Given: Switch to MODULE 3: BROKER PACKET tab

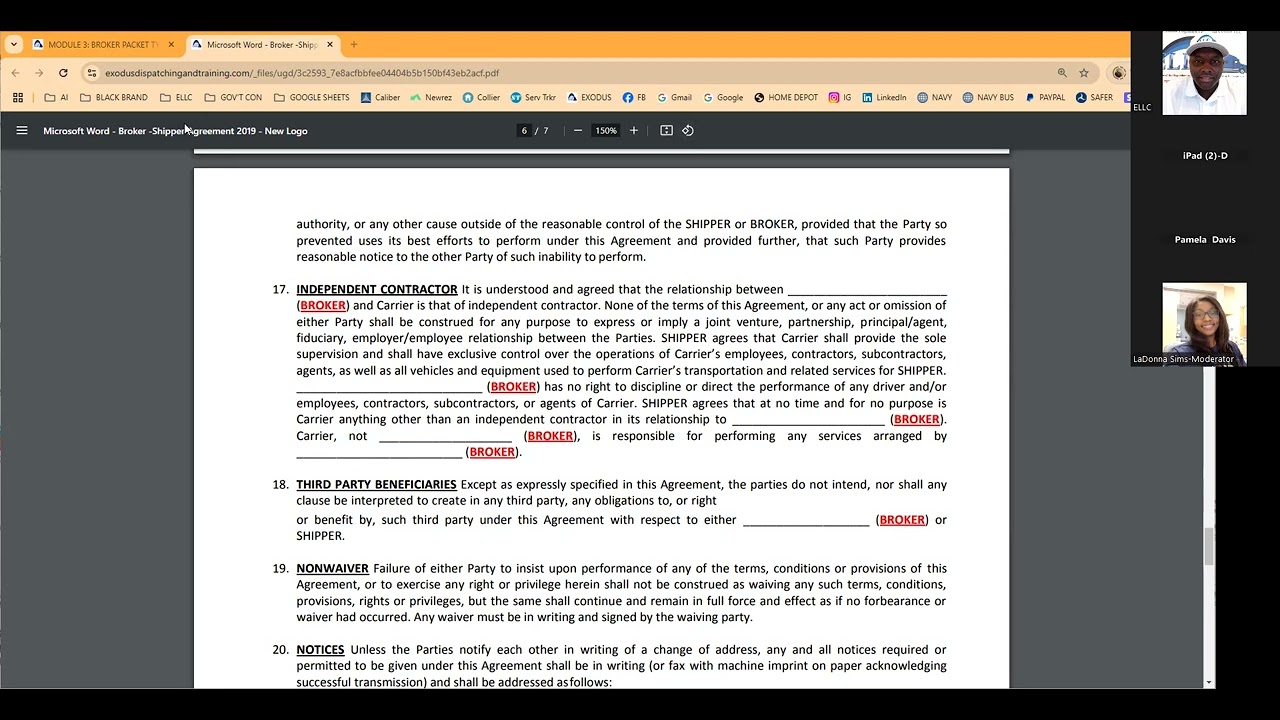Looking at the screenshot, I should click(x=103, y=44).
